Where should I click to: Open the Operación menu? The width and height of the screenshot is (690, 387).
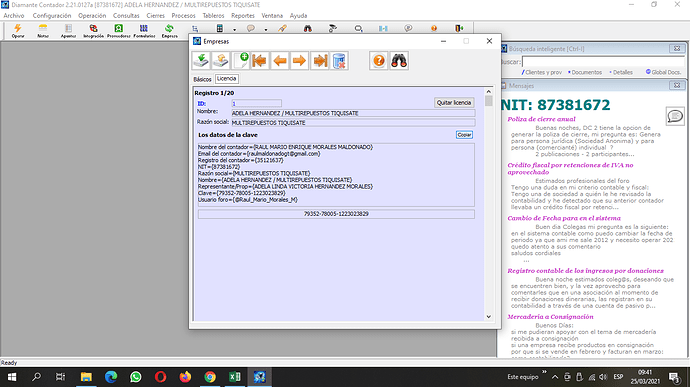coord(92,15)
